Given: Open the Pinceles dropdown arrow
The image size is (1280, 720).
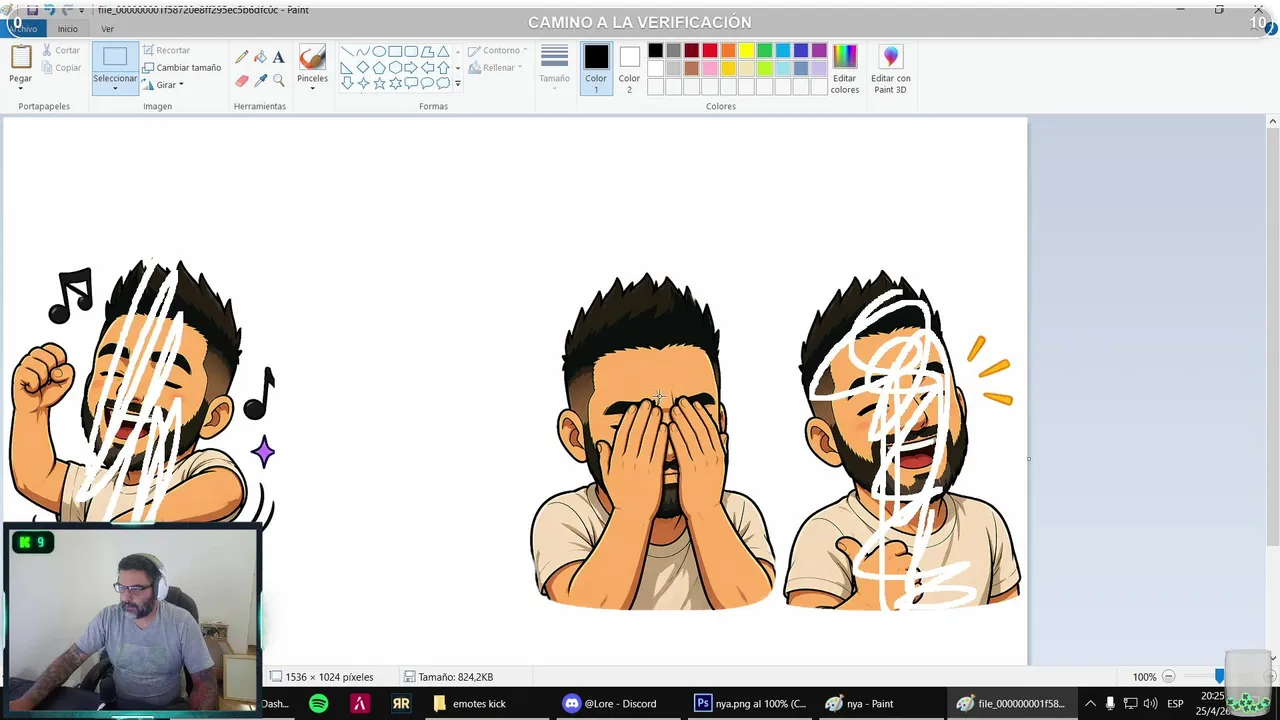Looking at the screenshot, I should pos(312,88).
